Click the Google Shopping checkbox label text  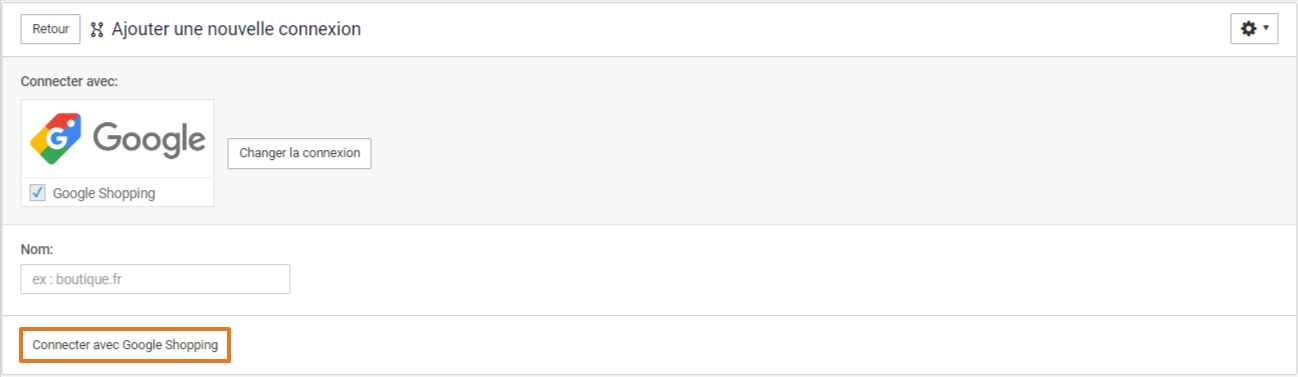pyautogui.click(x=104, y=193)
